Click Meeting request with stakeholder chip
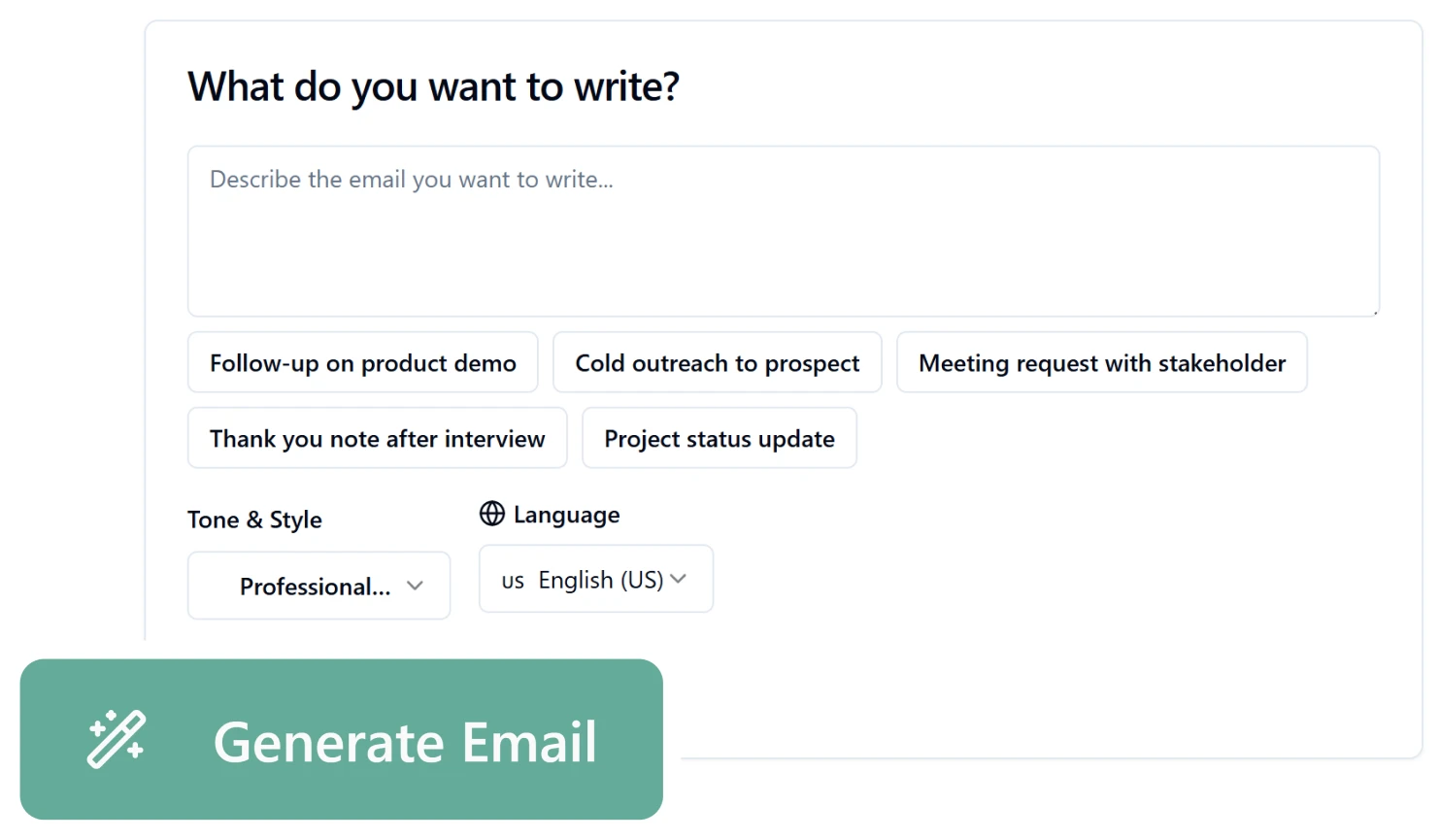 (1101, 362)
